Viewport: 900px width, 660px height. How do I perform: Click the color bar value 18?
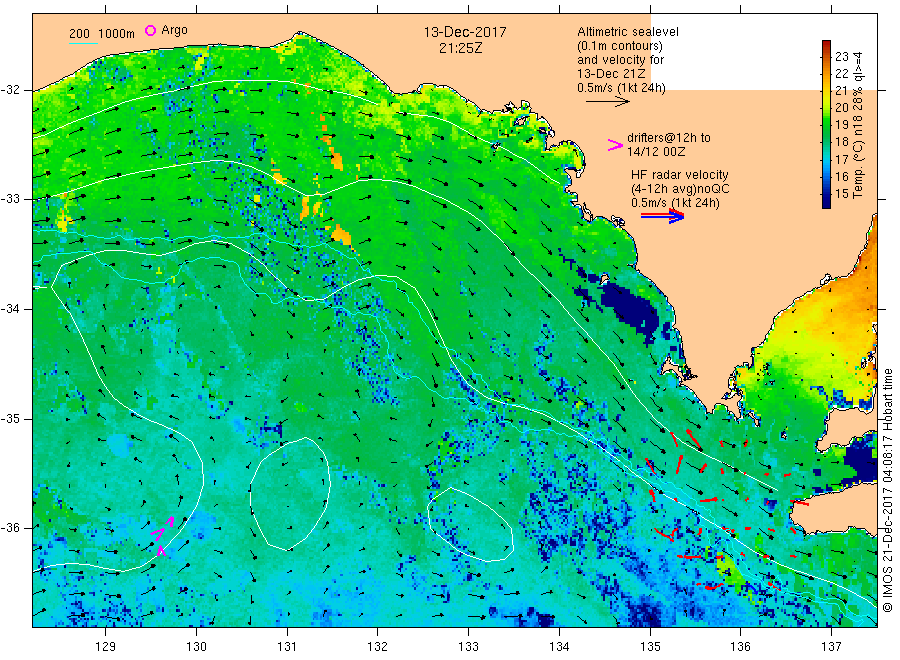(841, 142)
